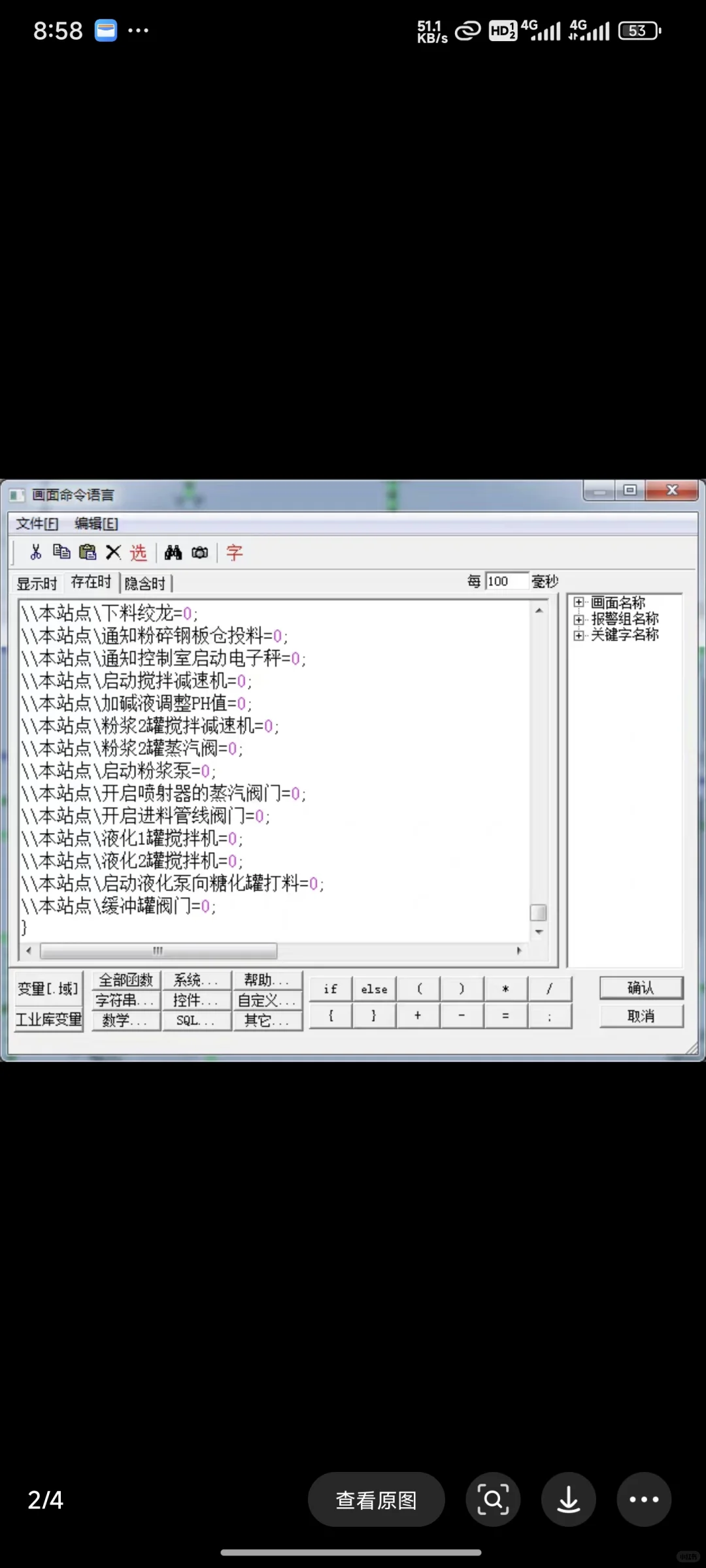Image resolution: width=706 pixels, height=1568 pixels.
Task: Insert a right parenthesis
Action: (462, 989)
